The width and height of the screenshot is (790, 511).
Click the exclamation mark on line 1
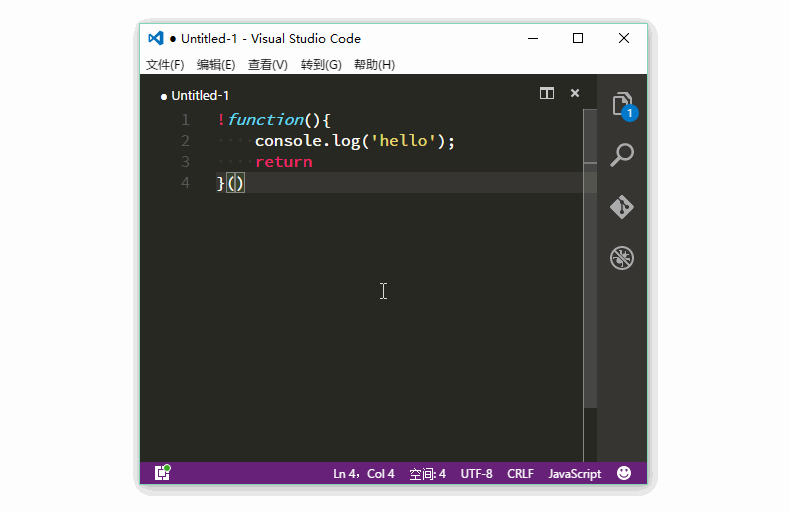(x=221, y=120)
